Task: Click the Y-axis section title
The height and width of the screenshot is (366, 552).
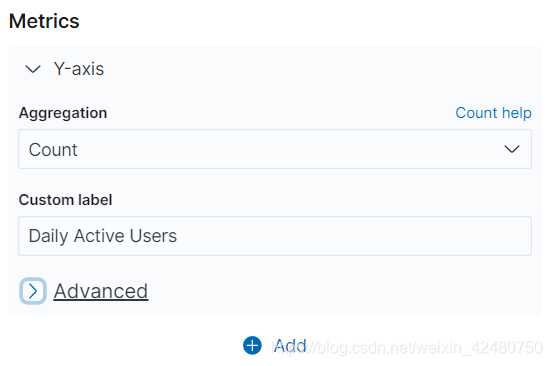Action: 79,69
